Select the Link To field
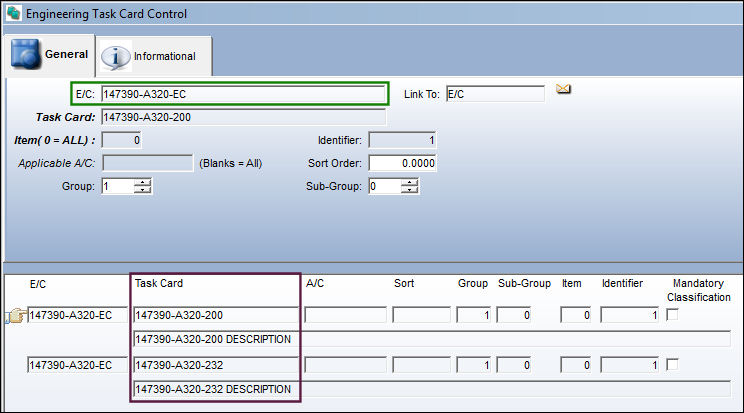Viewport: 744px width, 413px height. pos(495,94)
